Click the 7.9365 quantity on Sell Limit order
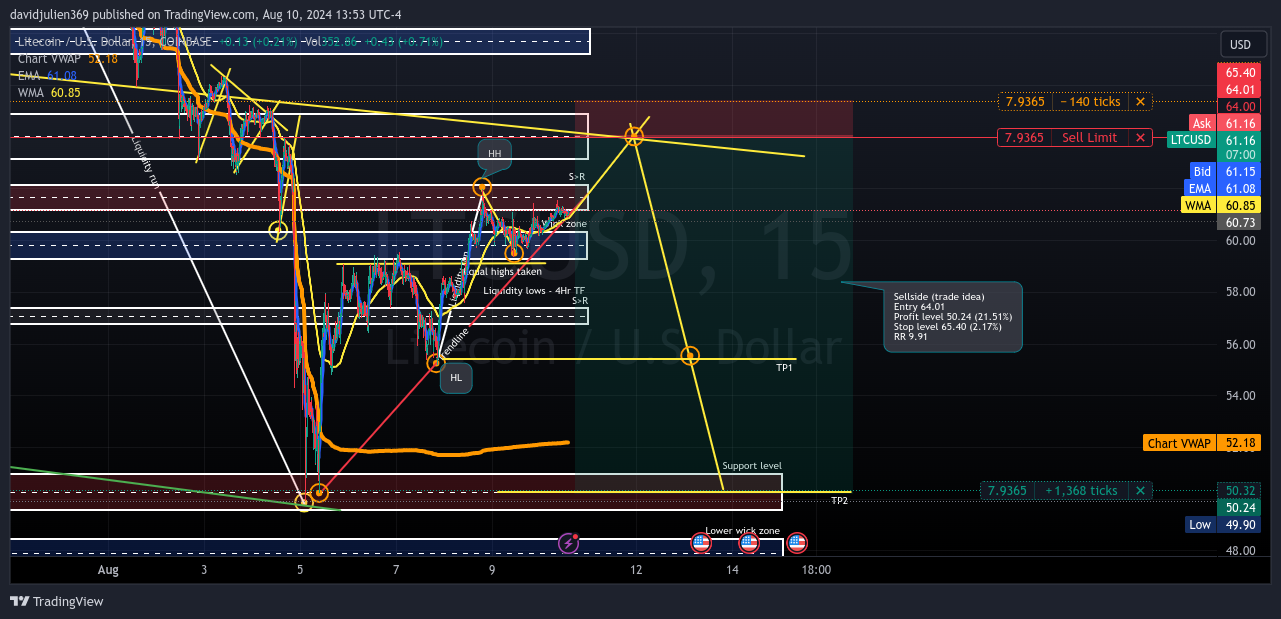 point(1024,138)
